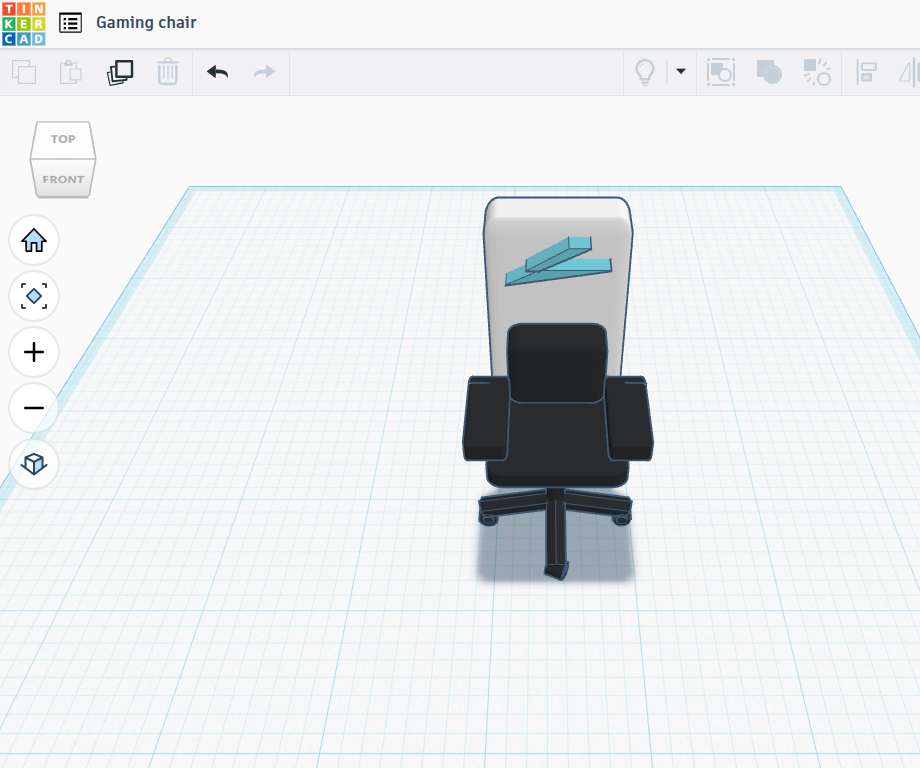The image size is (920, 768).
Task: Click the Copy toolbar icon
Action: click(24, 72)
